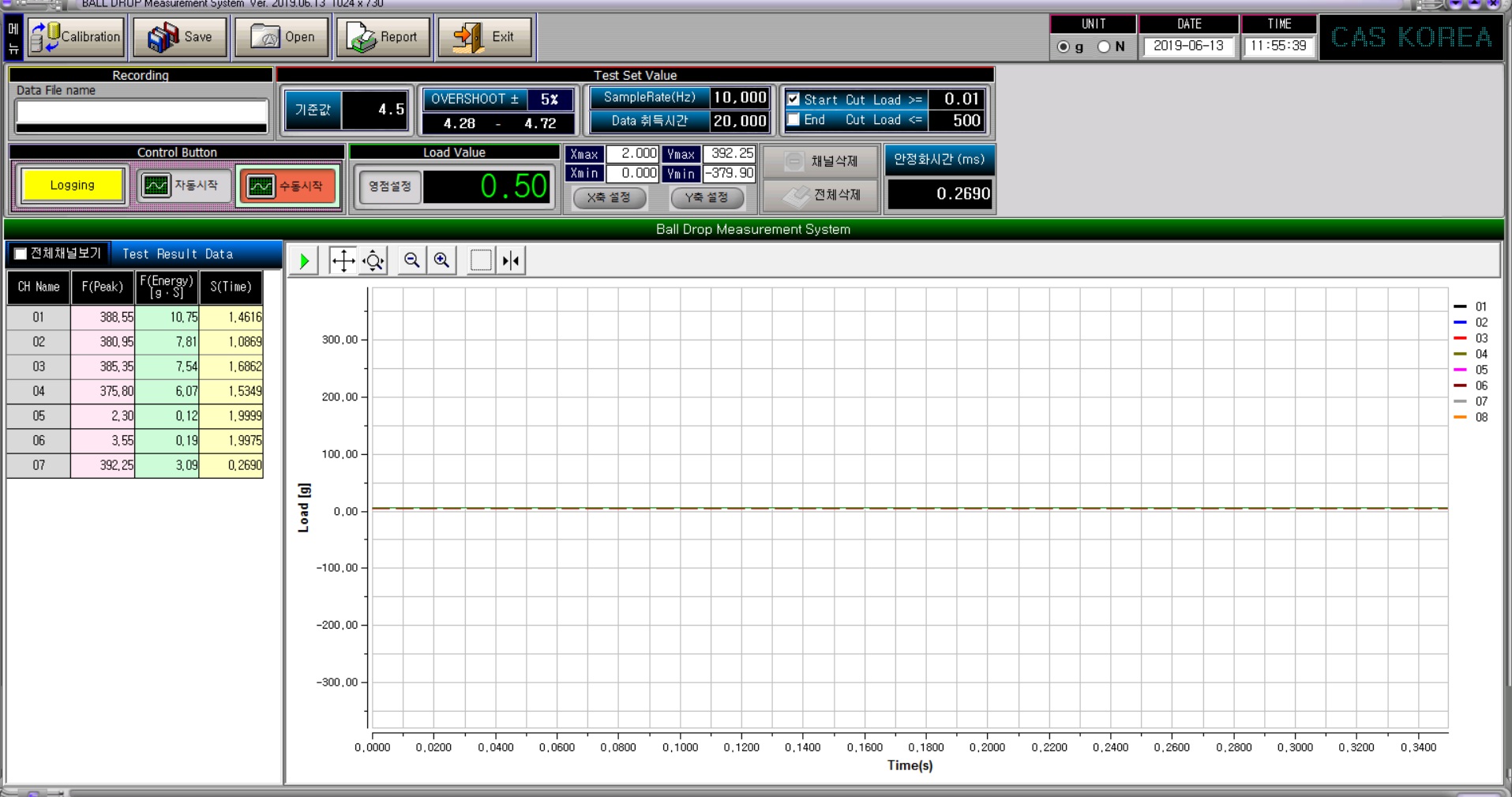The image size is (1512, 797).
Task: Select channel 01 row in table
Action: [x=135, y=318]
